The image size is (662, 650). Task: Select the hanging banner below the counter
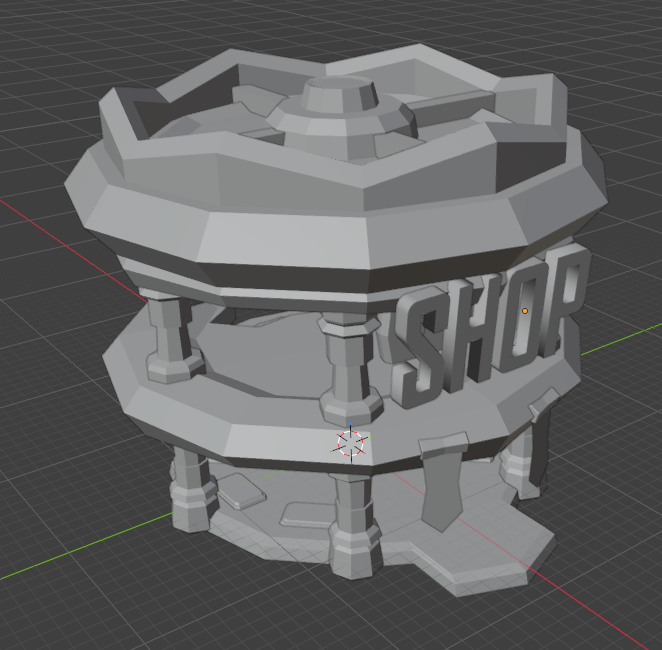[x=443, y=481]
